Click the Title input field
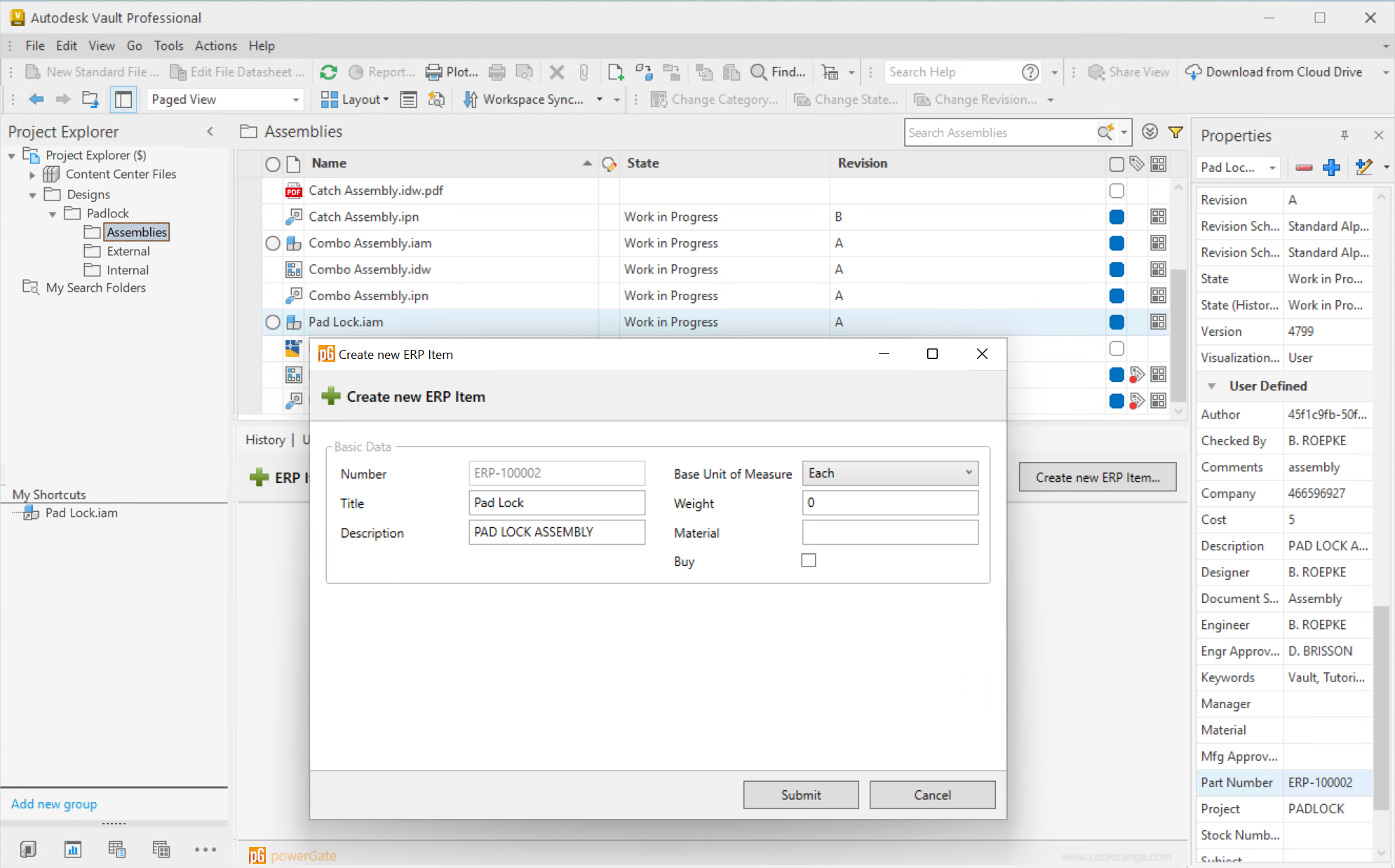Image resolution: width=1395 pixels, height=868 pixels. 557,503
